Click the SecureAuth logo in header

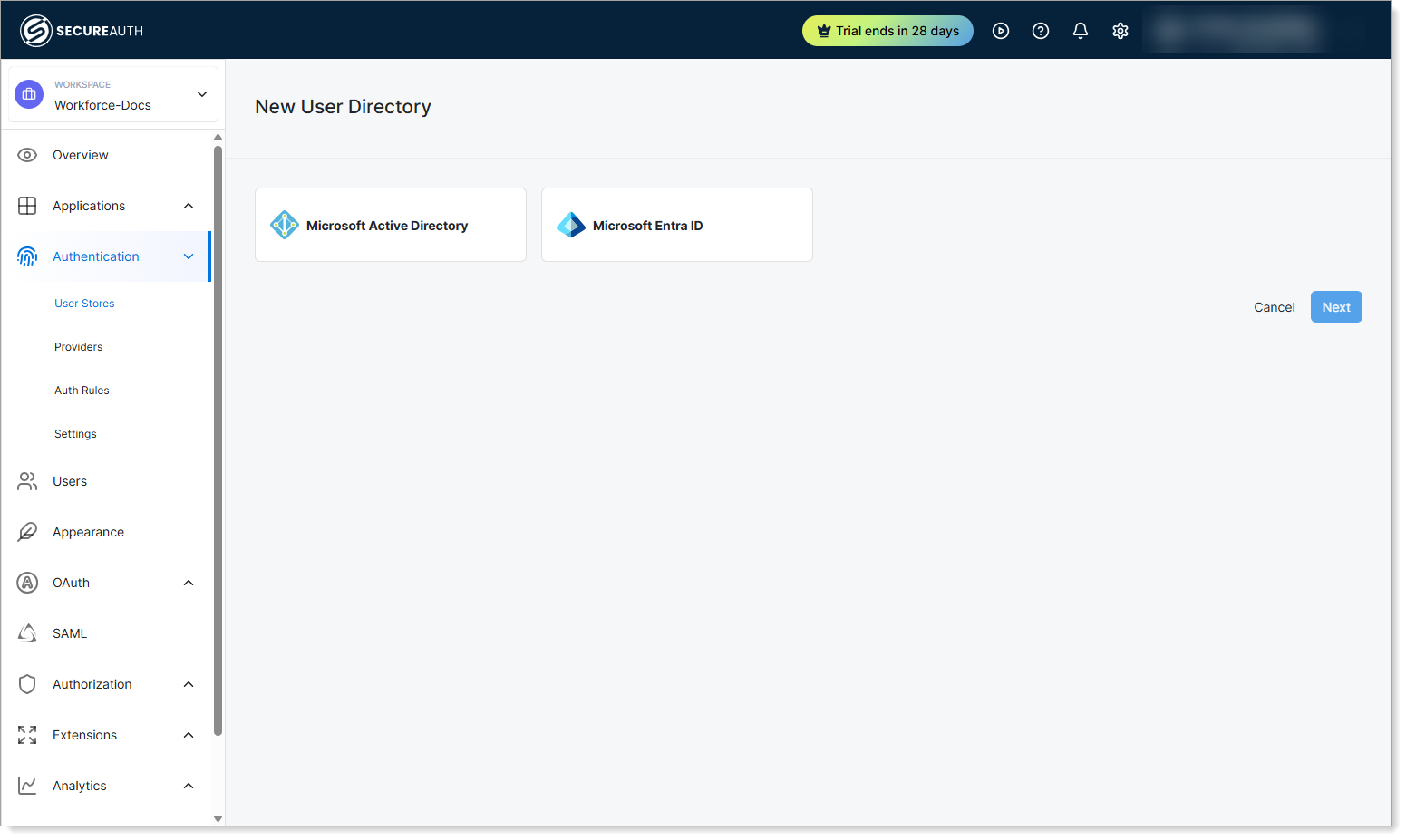tap(82, 31)
